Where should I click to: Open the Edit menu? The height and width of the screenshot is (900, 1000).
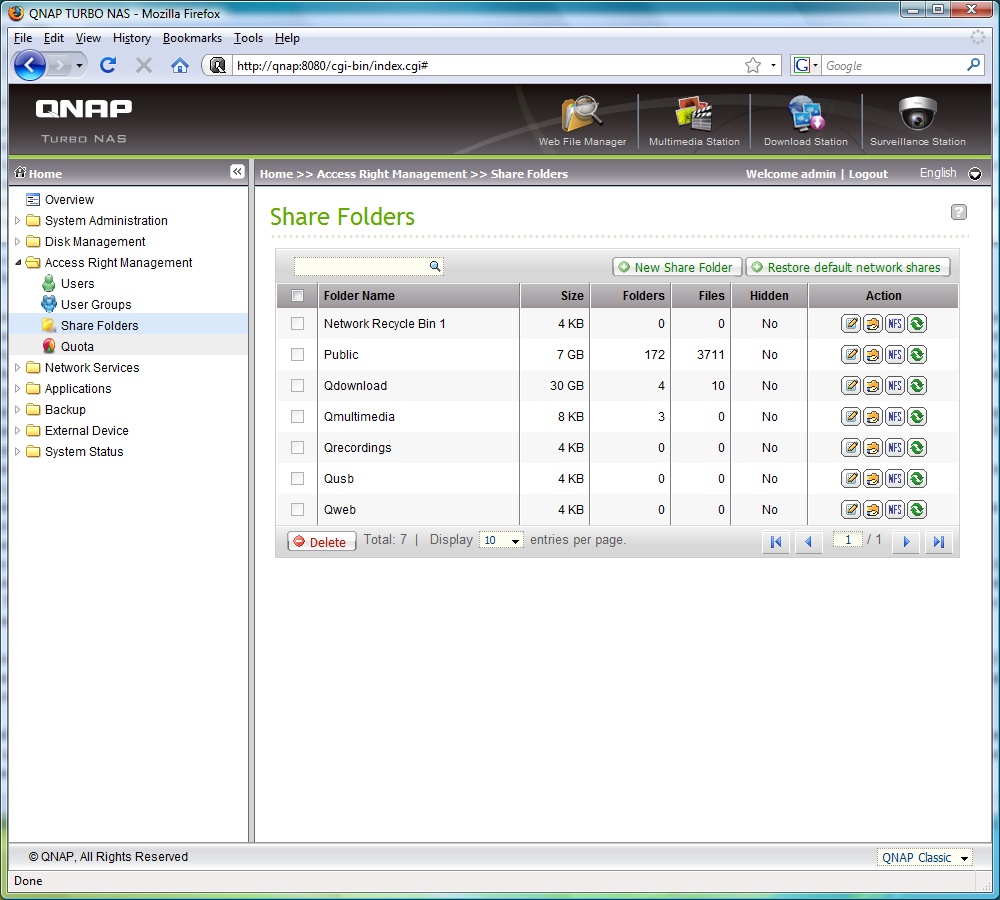pyautogui.click(x=54, y=38)
